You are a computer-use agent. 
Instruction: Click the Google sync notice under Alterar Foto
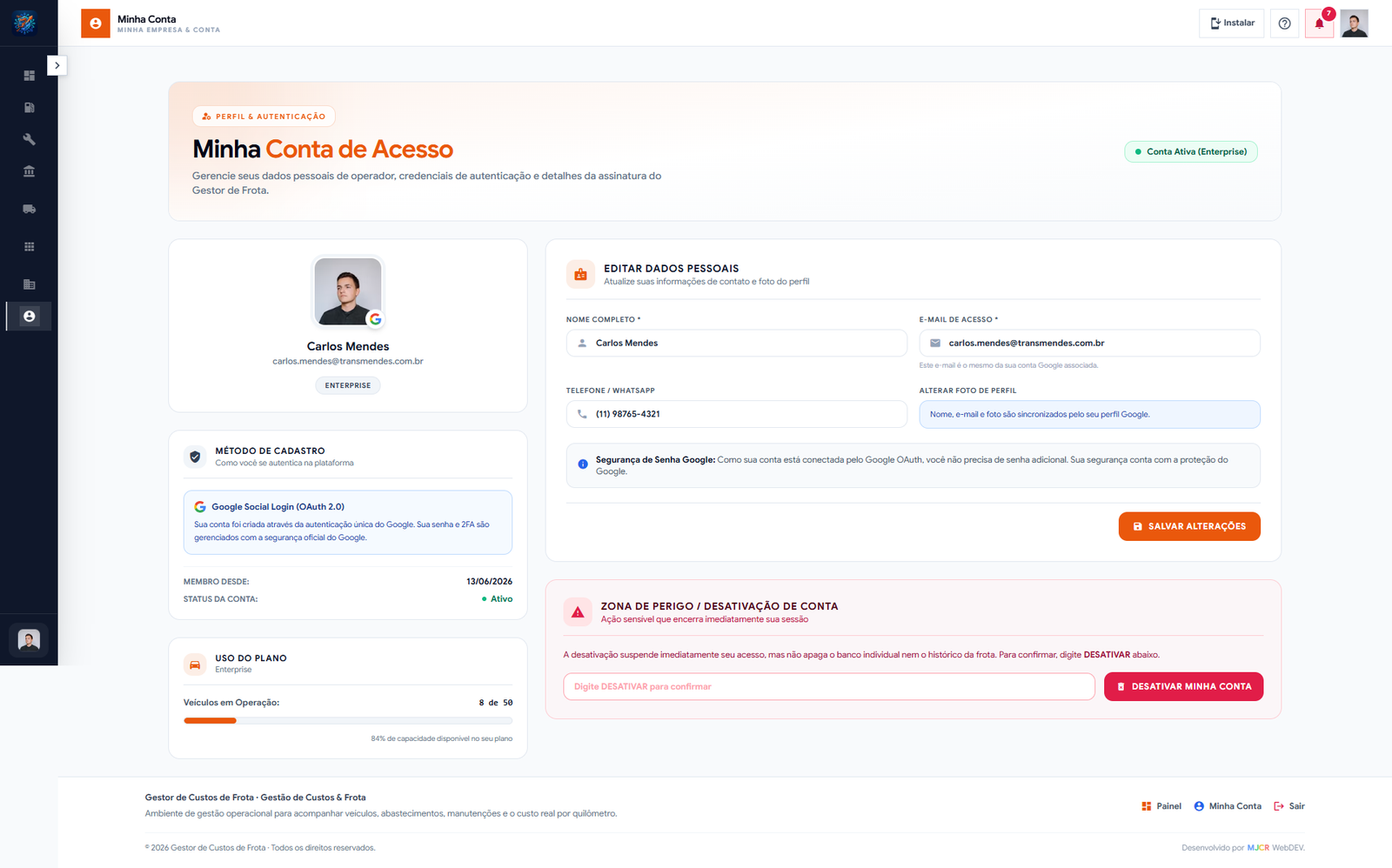tap(1089, 414)
